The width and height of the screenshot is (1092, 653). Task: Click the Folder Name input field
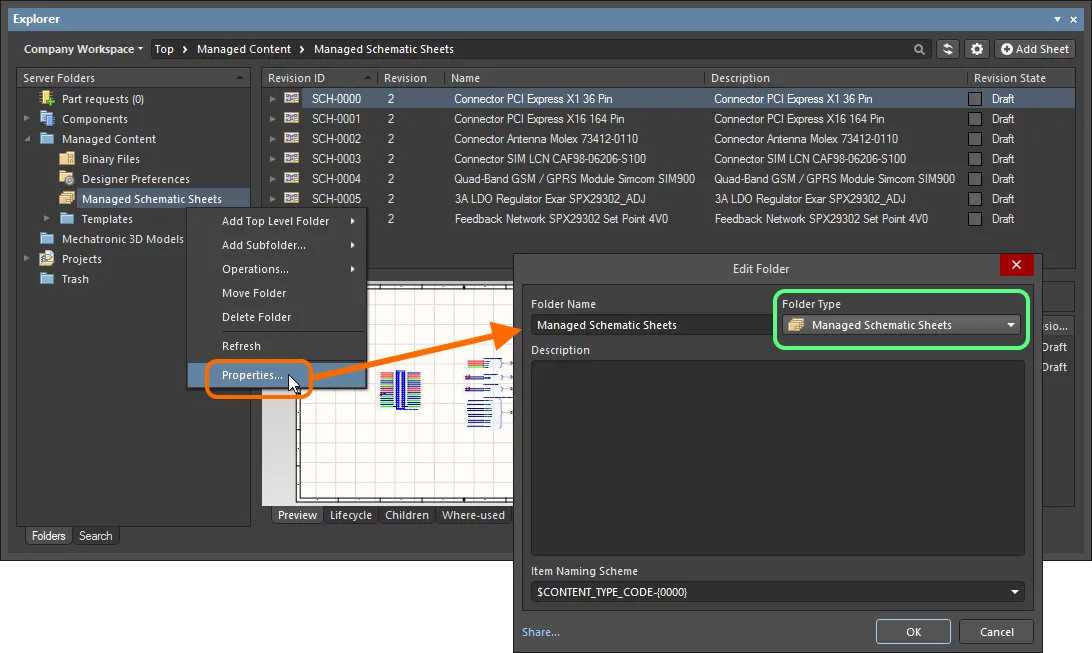point(650,325)
